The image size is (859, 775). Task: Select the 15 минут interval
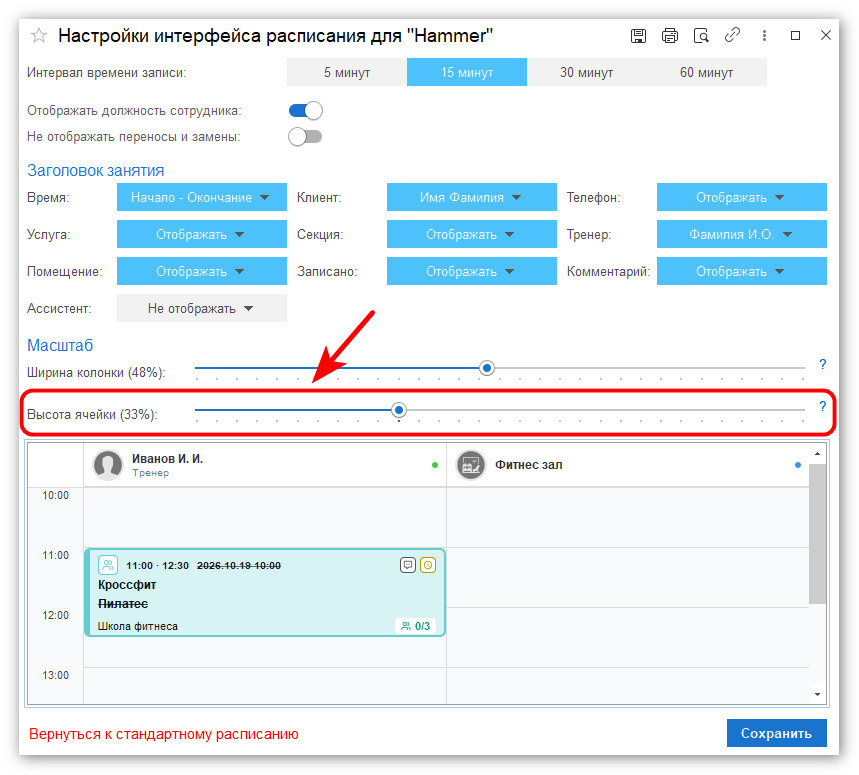point(467,72)
